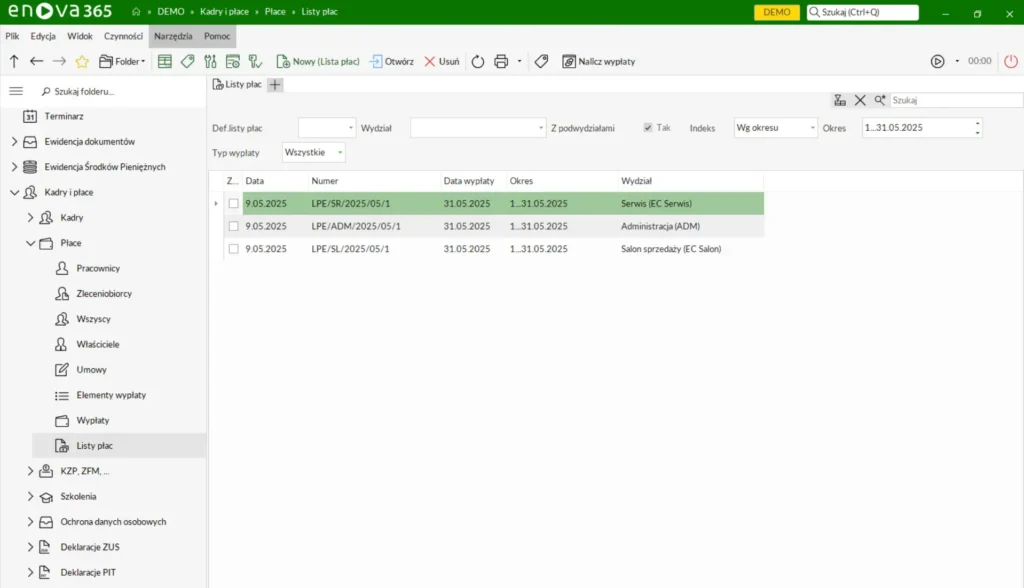Add new tab with plus icon

tap(275, 84)
